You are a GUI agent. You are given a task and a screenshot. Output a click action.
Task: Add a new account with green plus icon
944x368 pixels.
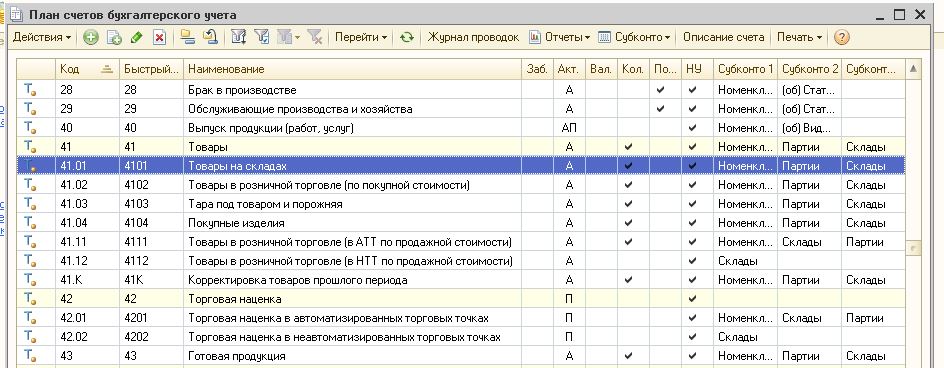point(90,37)
